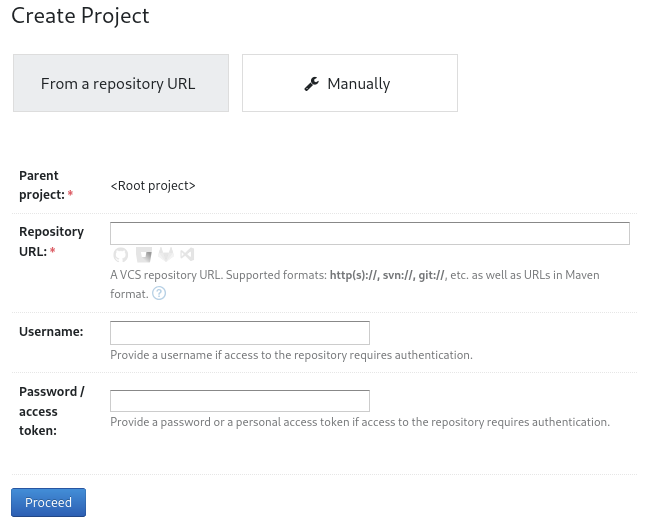The height and width of the screenshot is (527, 648).
Task: Click the Repository URL label
Action: tap(51, 241)
